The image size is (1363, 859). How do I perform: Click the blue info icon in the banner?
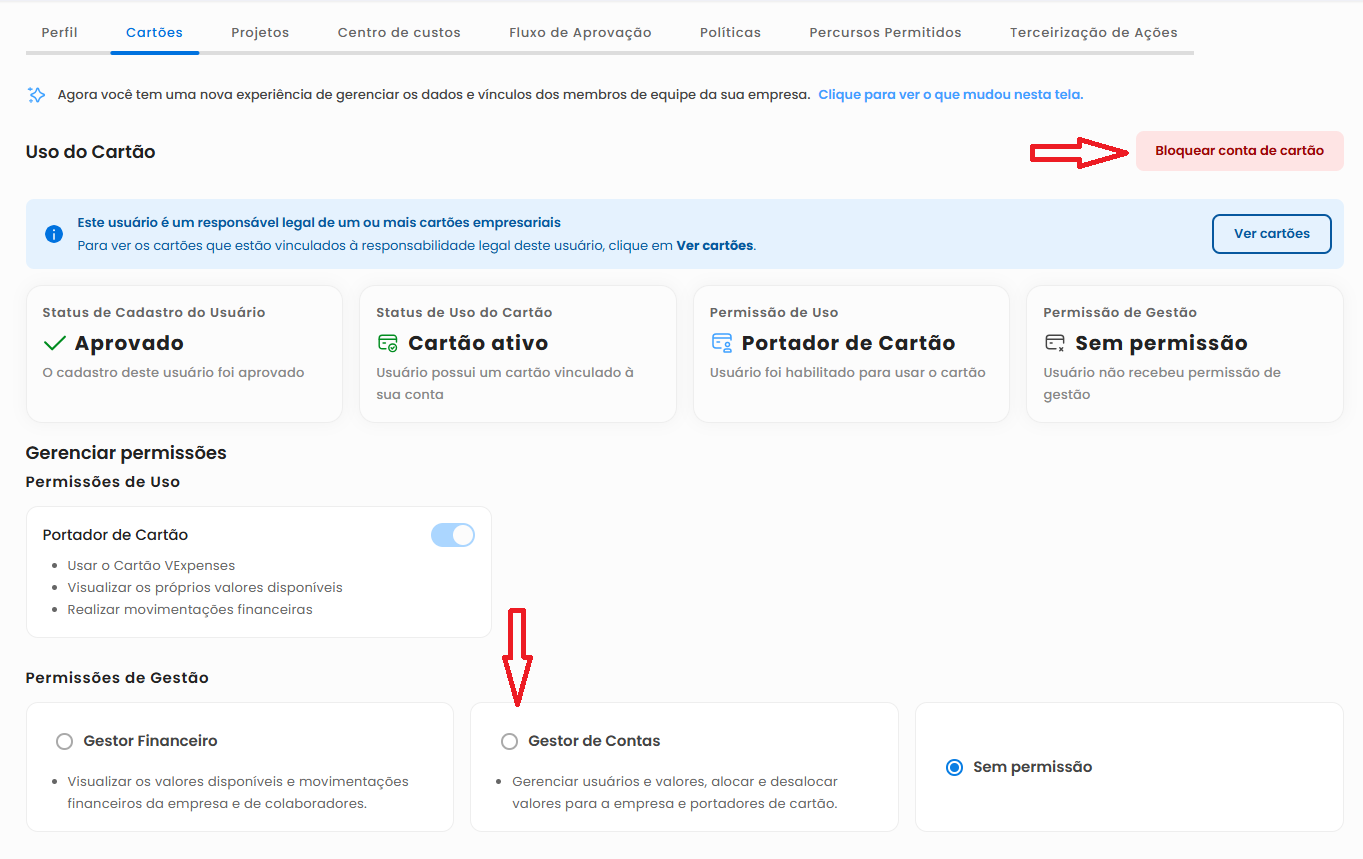pyautogui.click(x=54, y=234)
